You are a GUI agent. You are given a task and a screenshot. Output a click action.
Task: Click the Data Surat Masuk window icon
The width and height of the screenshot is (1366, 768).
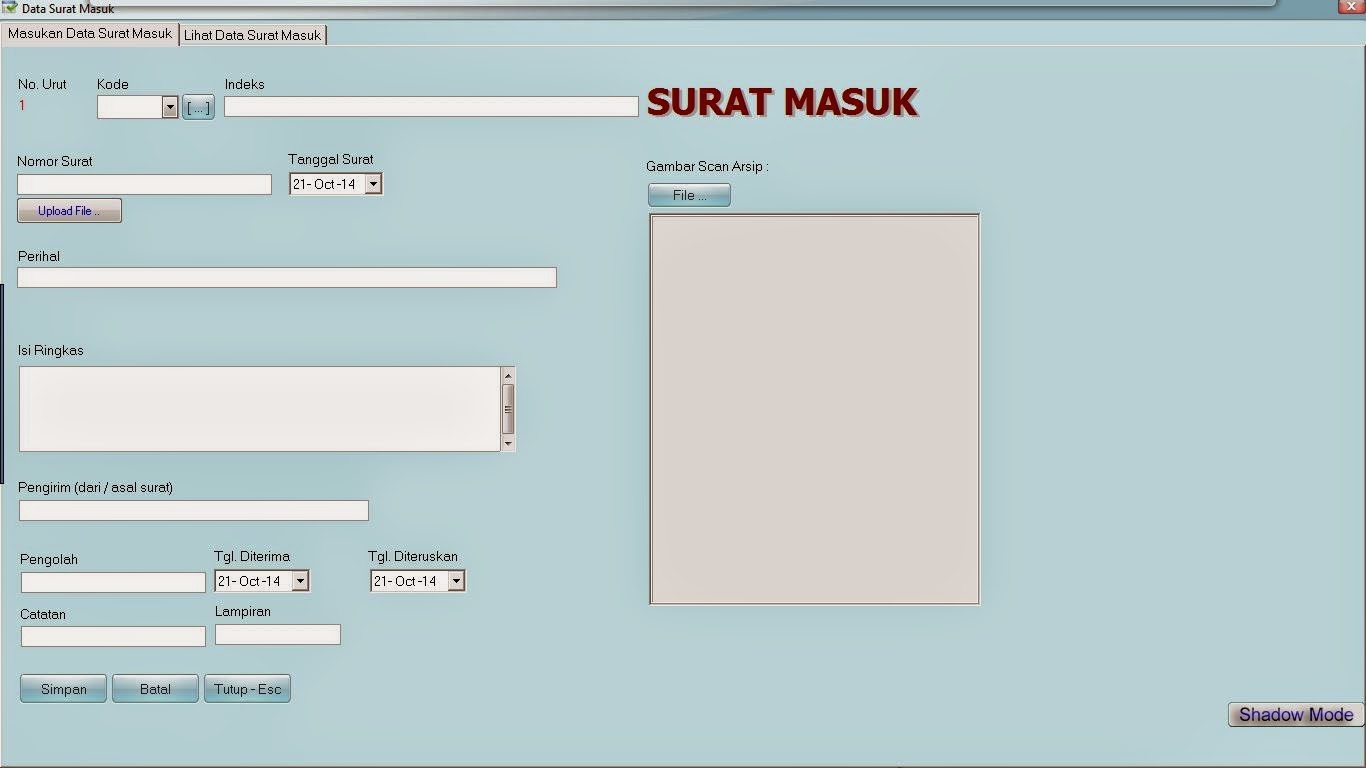click(10, 7)
